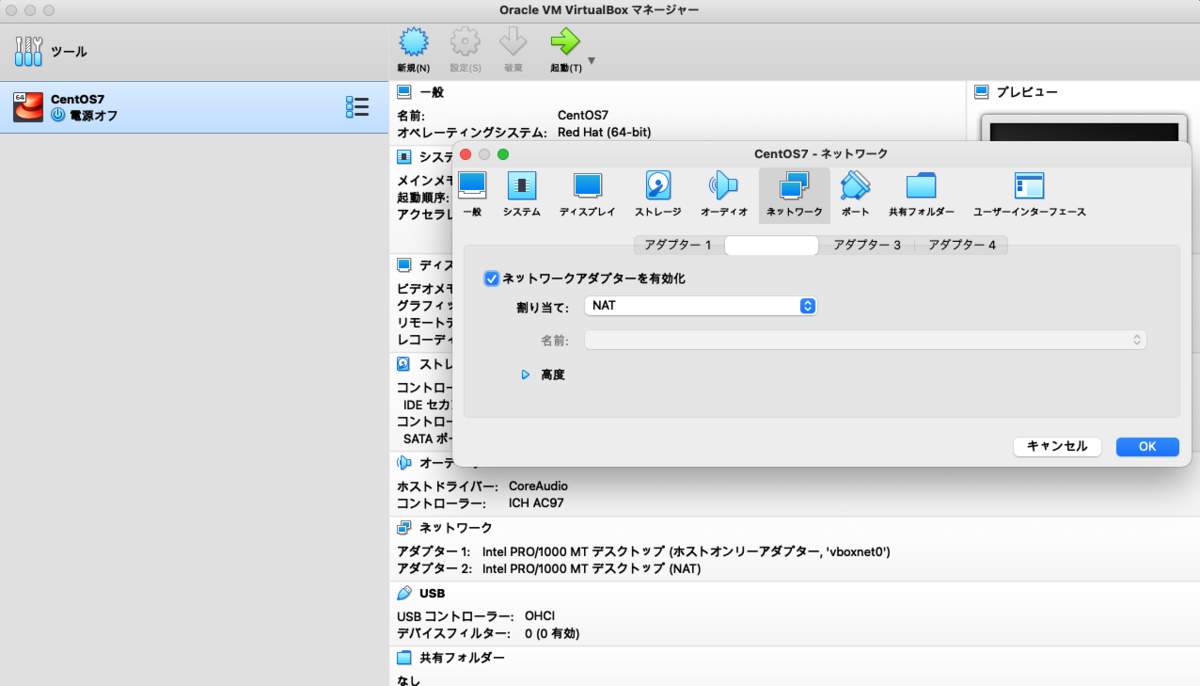1200x686 pixels.
Task: Click the アダプター 1 details line
Action: tap(643, 552)
